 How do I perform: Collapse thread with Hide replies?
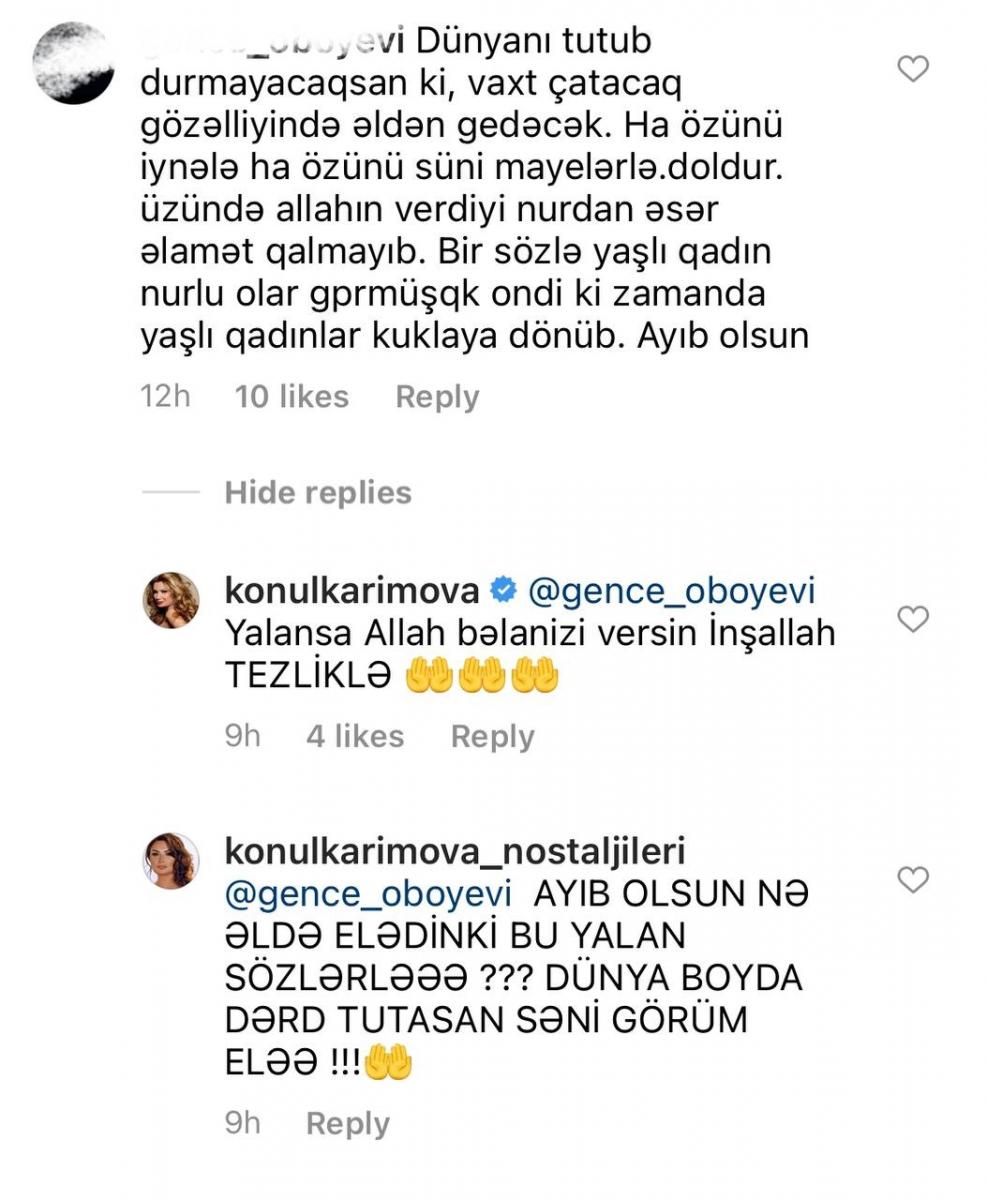[318, 493]
